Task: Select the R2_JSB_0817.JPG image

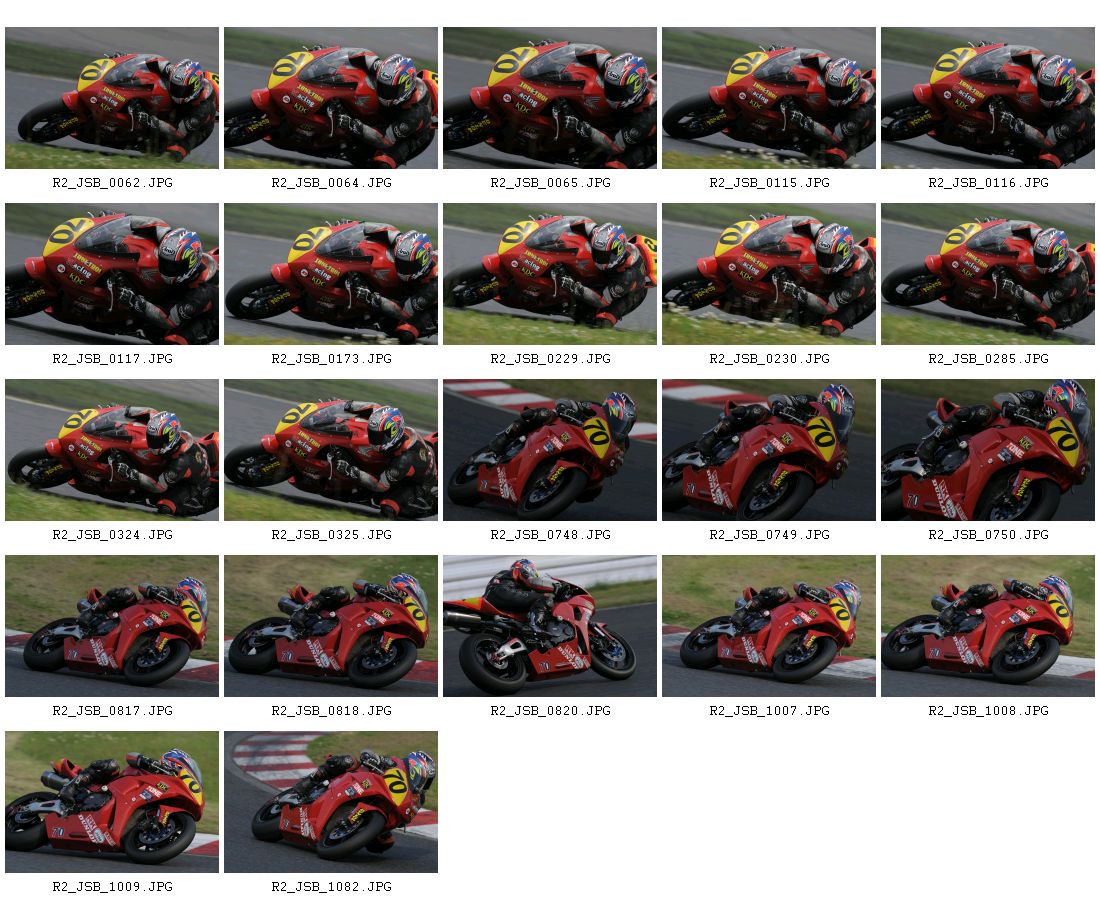Action: pyautogui.click(x=112, y=626)
